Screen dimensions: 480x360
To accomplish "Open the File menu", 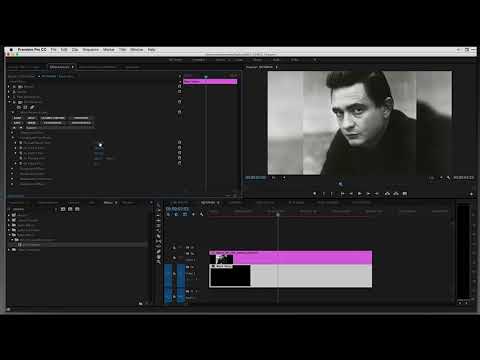I will 54,49.
